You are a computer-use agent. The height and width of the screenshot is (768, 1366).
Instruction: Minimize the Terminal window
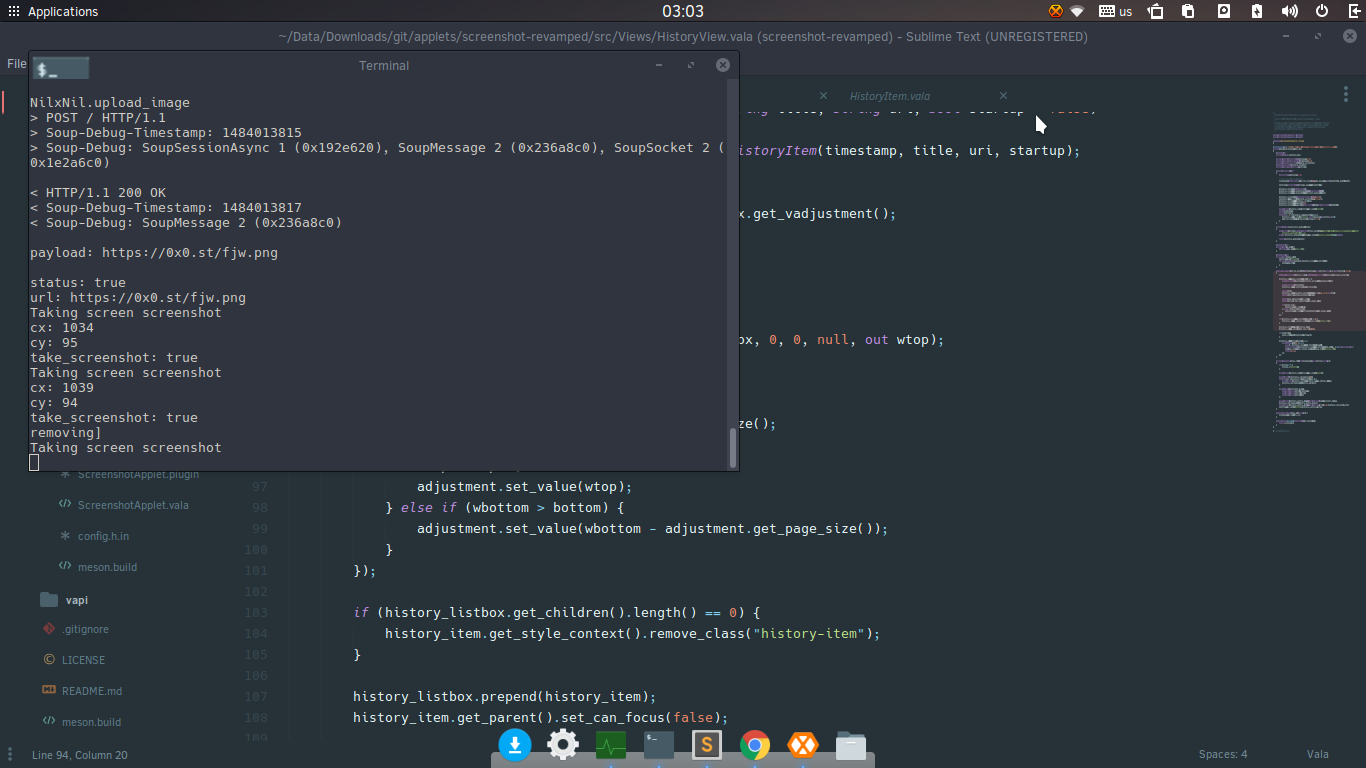(x=659, y=65)
